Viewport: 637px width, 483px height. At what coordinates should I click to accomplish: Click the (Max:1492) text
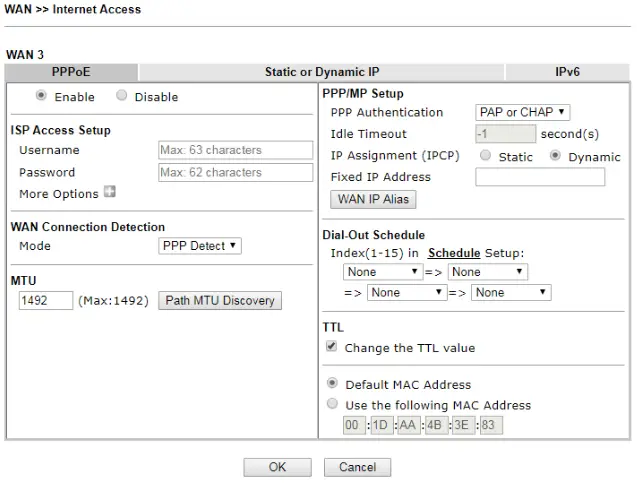(x=113, y=301)
